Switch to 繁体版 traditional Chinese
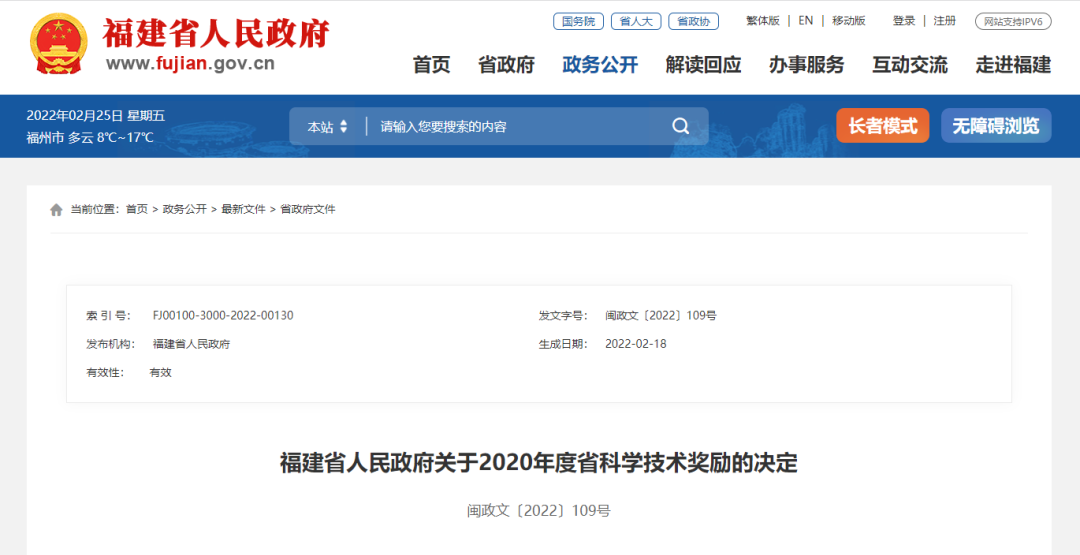 tap(762, 21)
